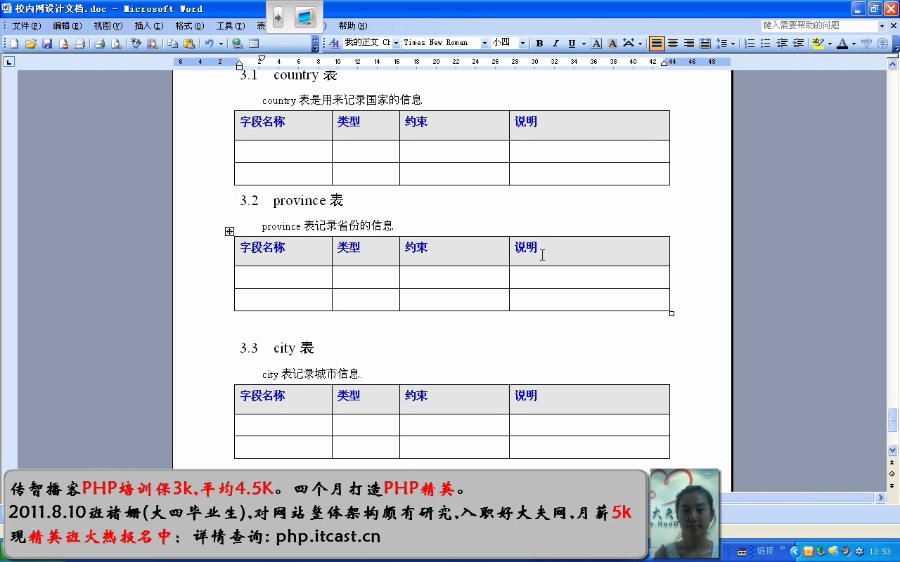Image resolution: width=900 pixels, height=562 pixels.
Task: Open the Times New Roman font dropdown
Action: pos(485,43)
